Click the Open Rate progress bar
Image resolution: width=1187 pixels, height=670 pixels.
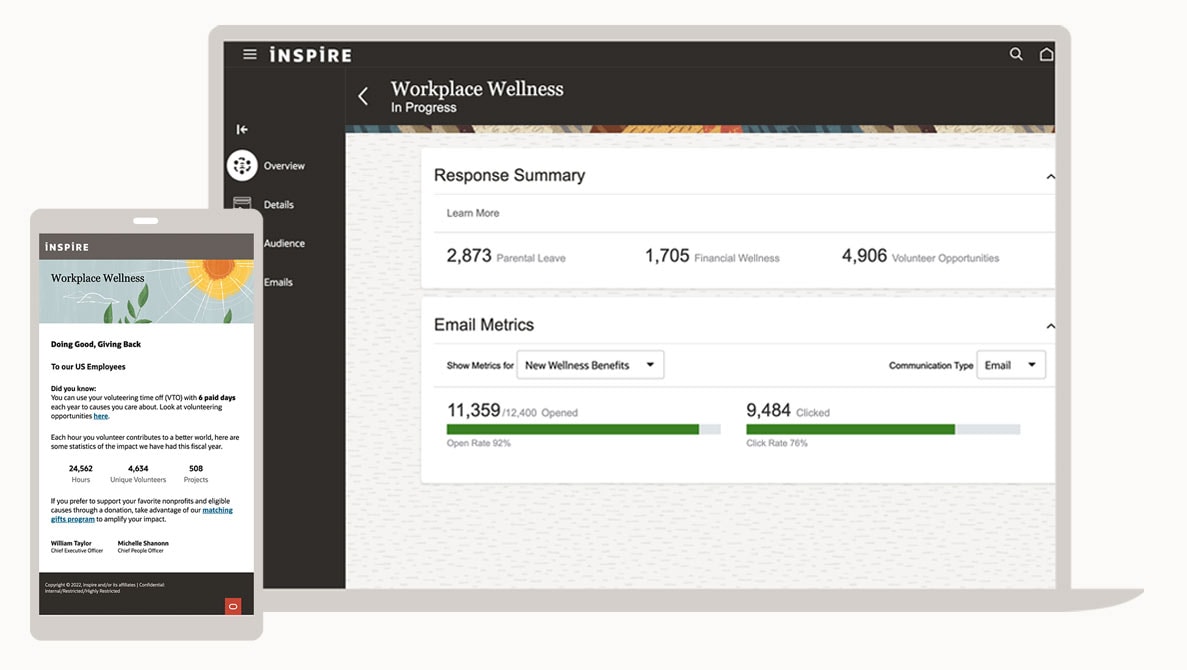click(x=583, y=429)
